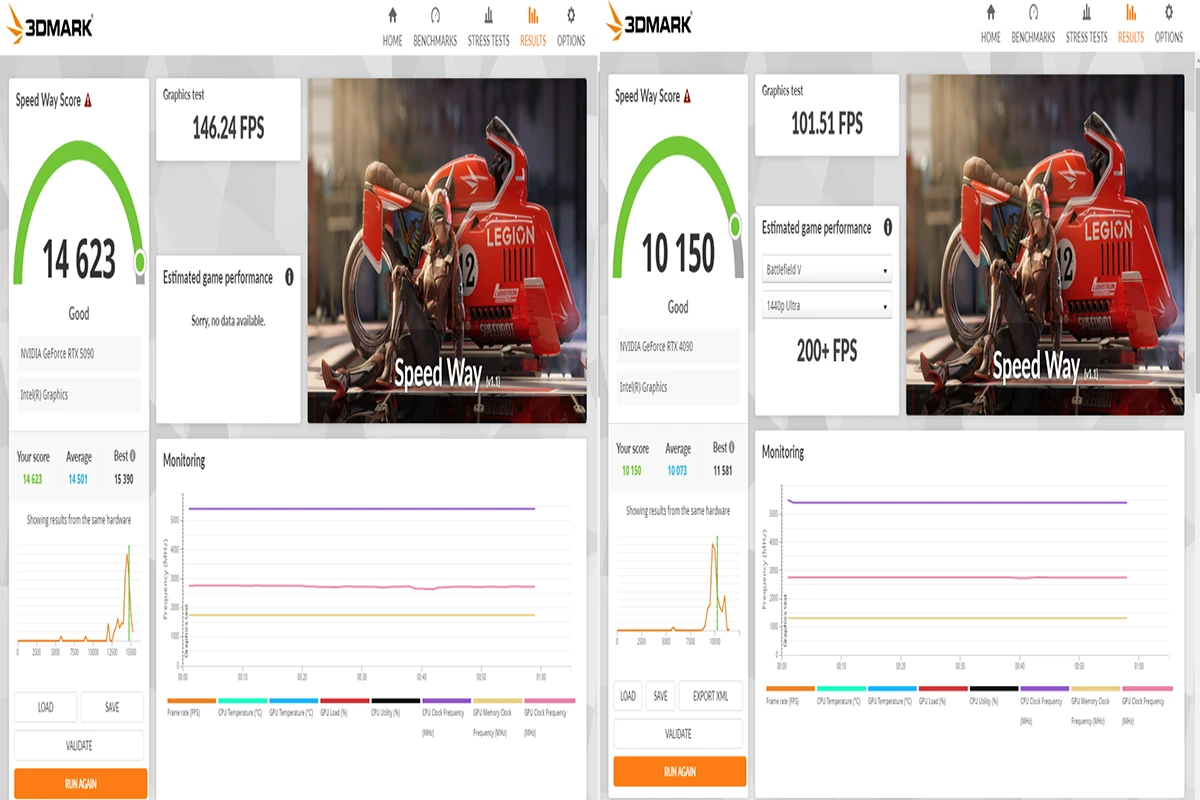Click info icon in 5090 Estimated game performance
This screenshot has height=800, width=1200.
coord(289,277)
